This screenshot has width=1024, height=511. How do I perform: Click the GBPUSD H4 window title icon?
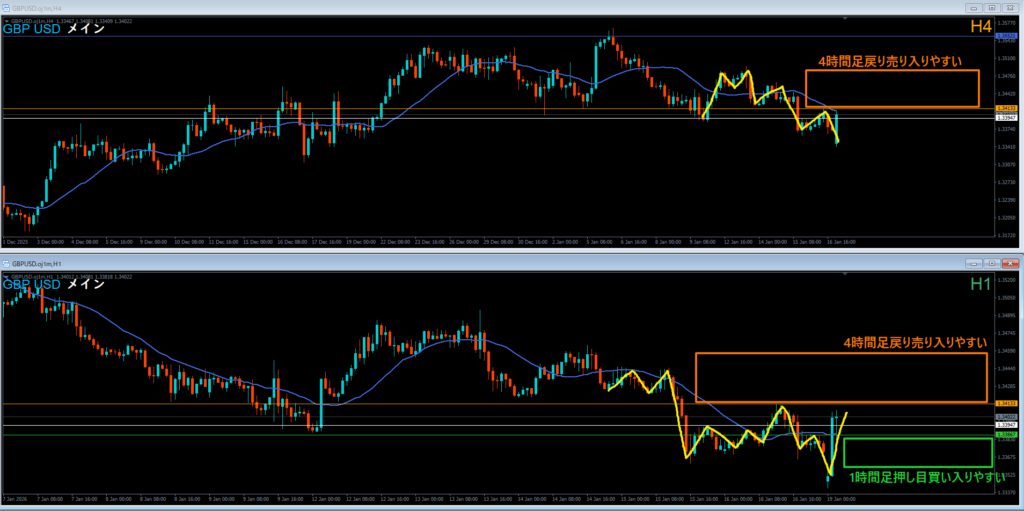click(6, 7)
